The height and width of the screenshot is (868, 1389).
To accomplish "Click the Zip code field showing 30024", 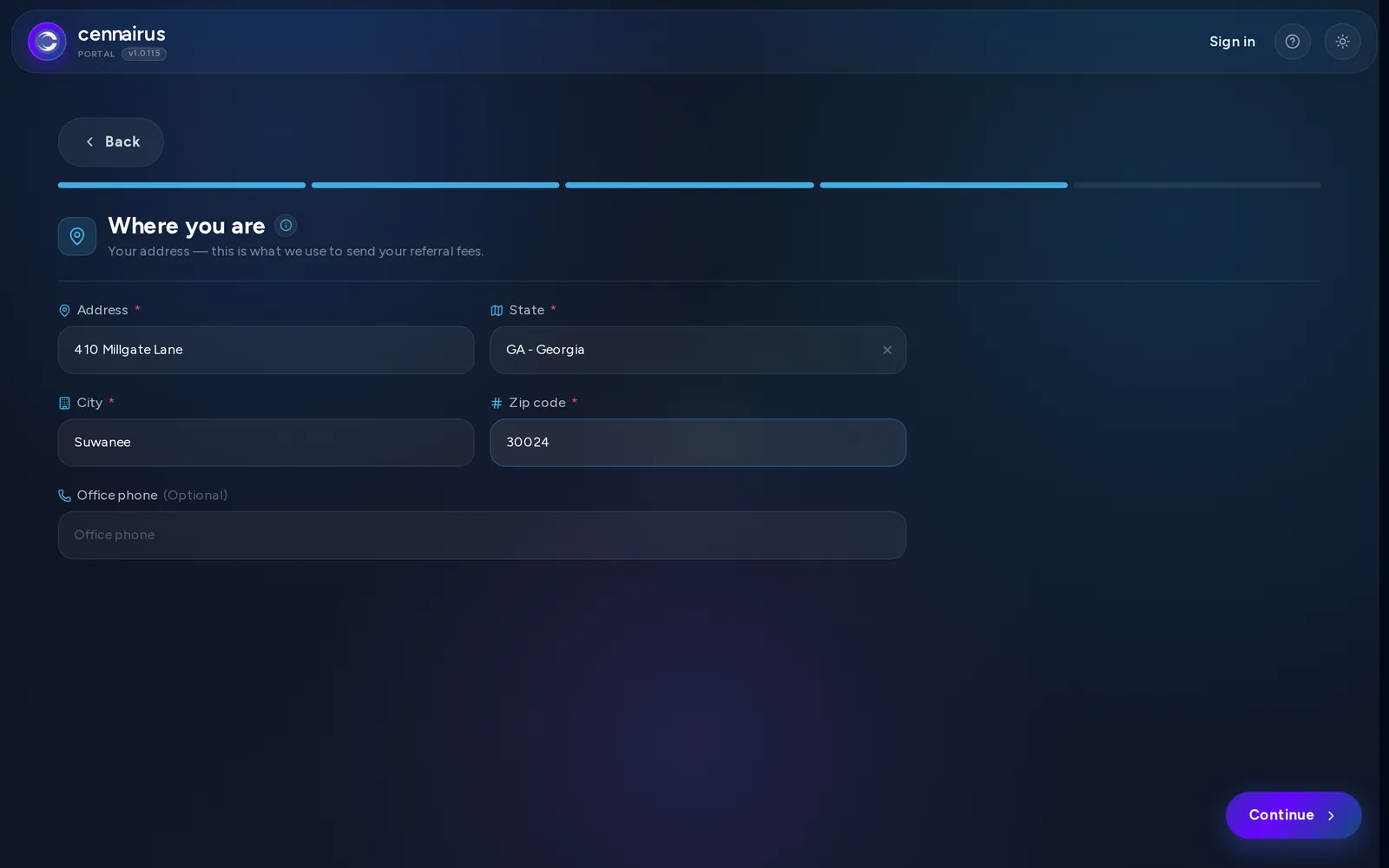I will (x=698, y=443).
